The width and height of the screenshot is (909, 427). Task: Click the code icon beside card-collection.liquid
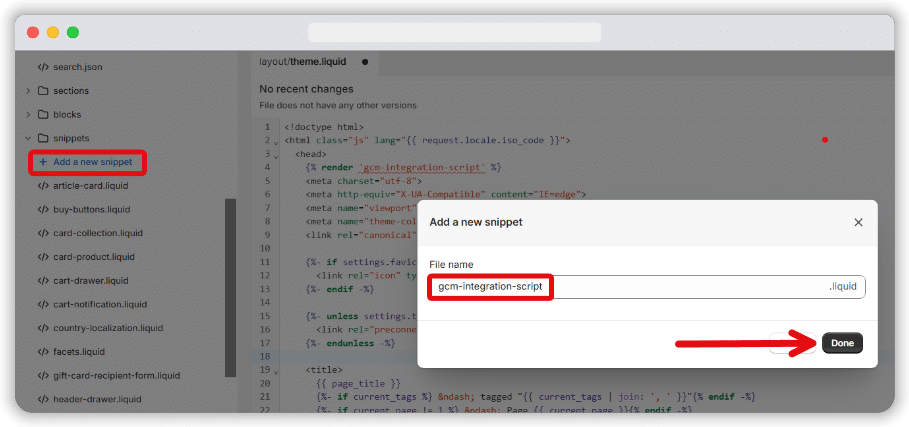coord(43,233)
